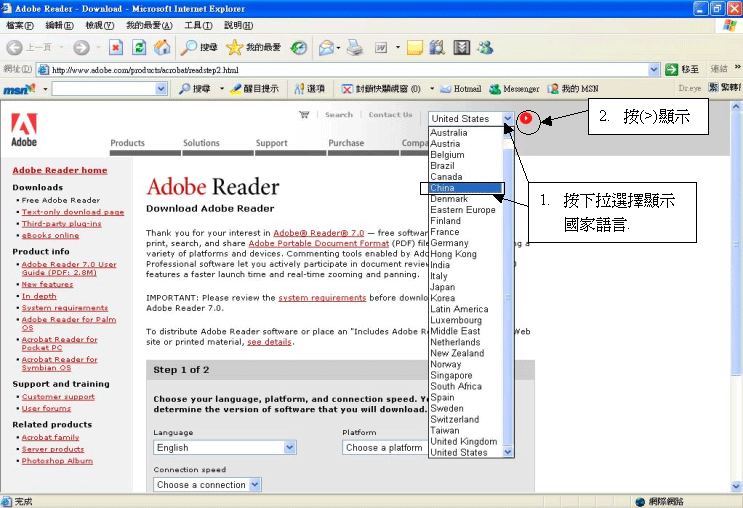
Task: Open the system requirements link in paragraph
Action: (322, 298)
